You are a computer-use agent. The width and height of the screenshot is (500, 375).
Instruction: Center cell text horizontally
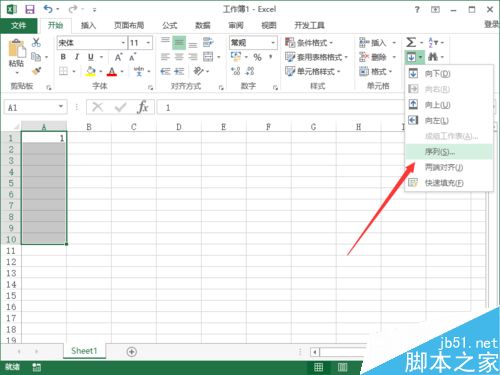179,57
